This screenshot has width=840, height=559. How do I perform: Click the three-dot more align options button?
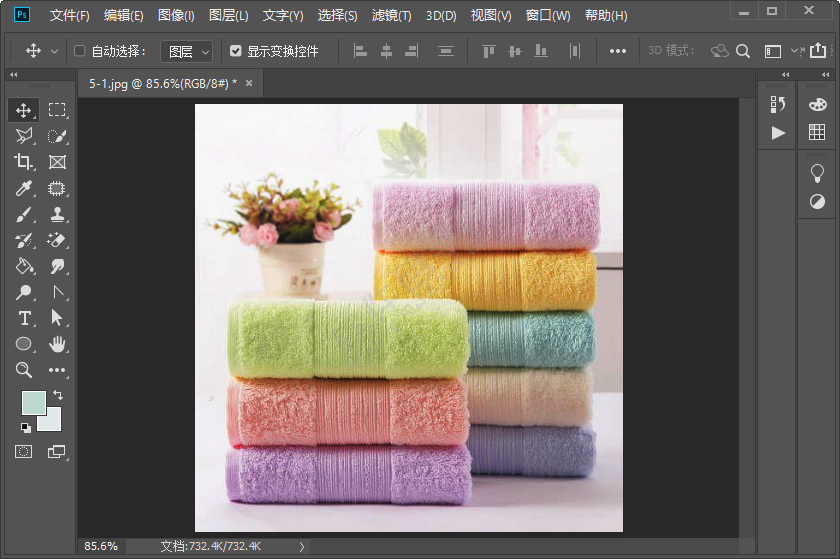pos(618,51)
